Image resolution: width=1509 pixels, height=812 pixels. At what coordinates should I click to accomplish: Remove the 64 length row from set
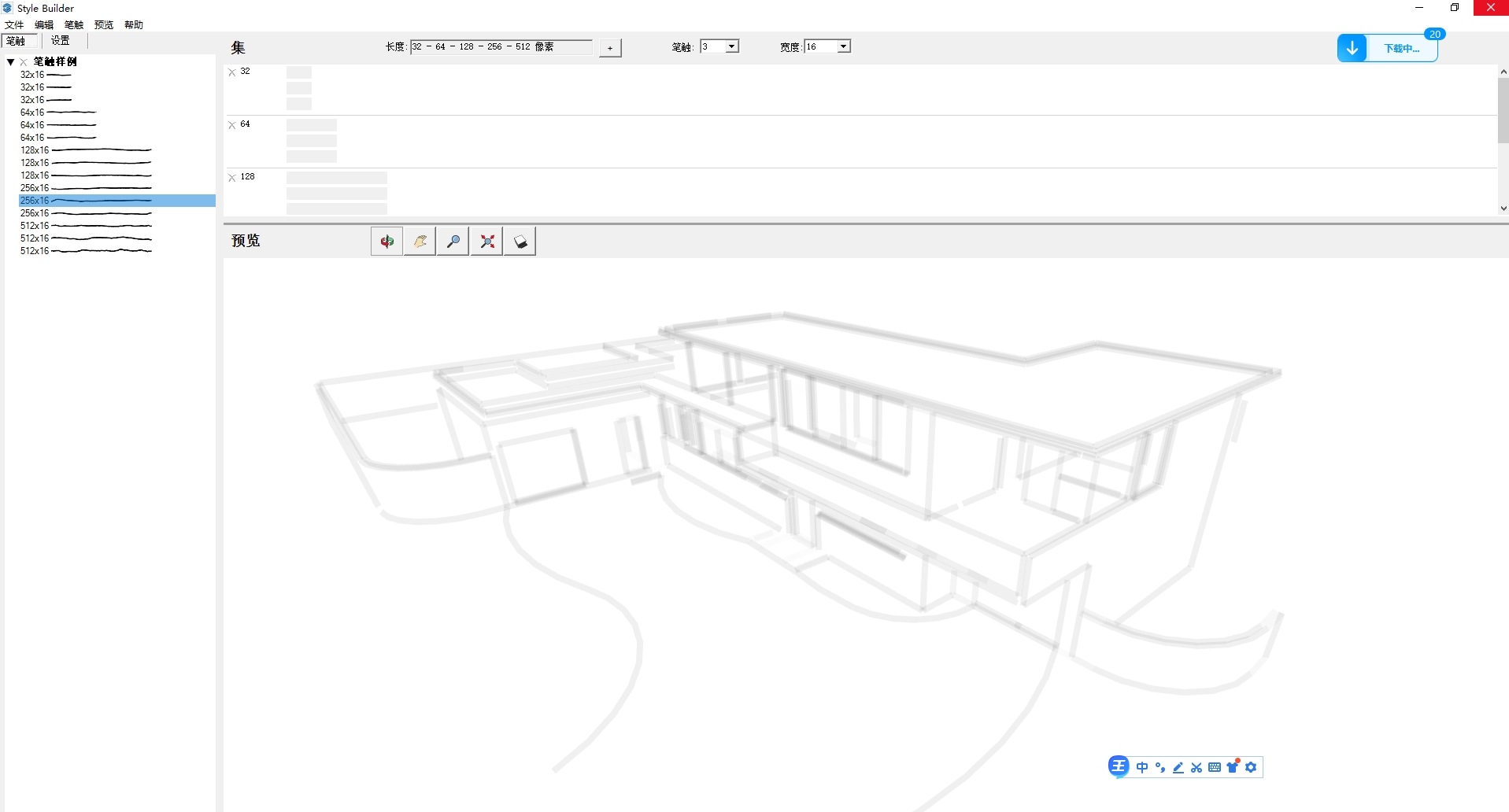pyautogui.click(x=232, y=125)
